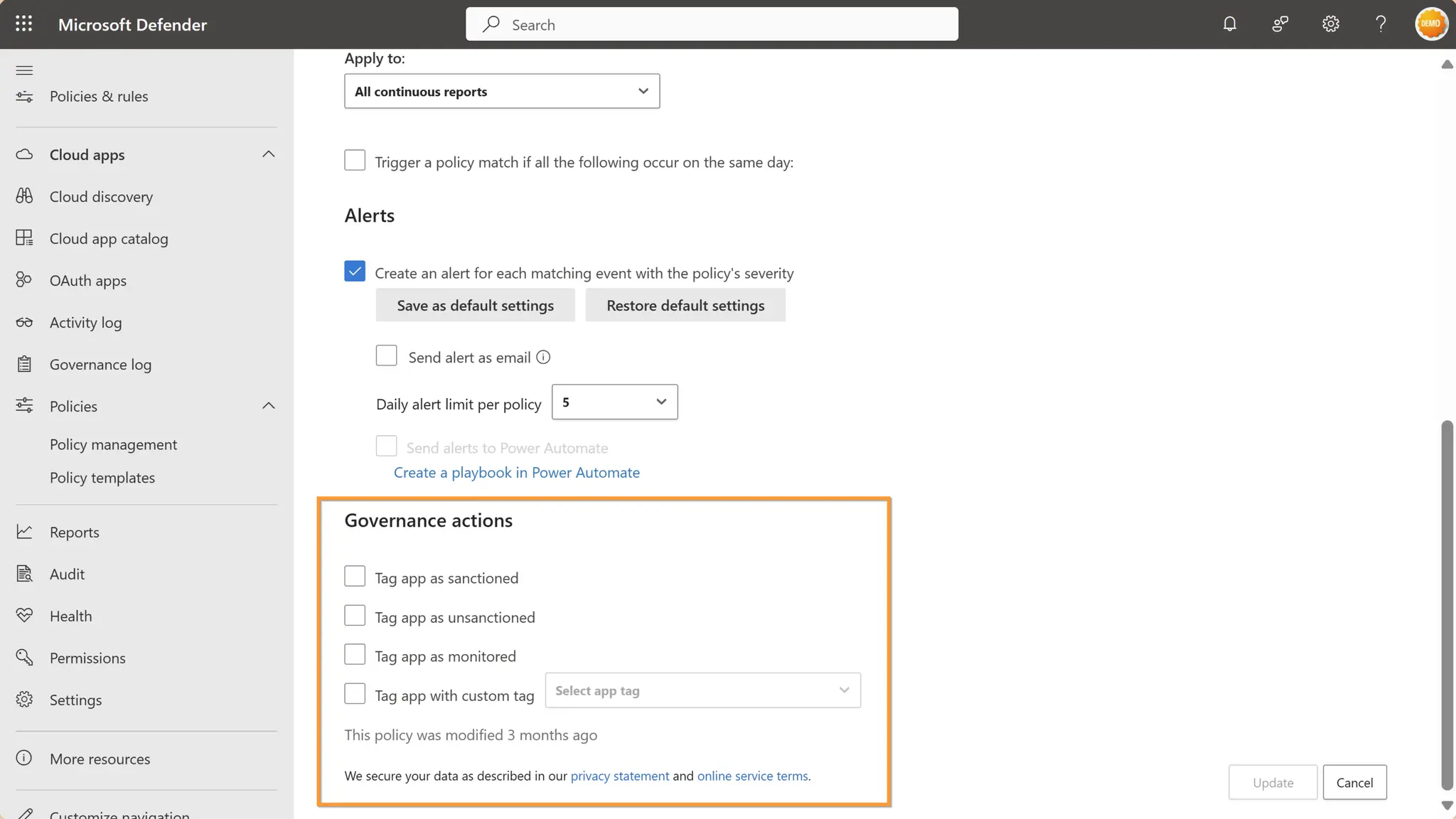Click into the top Search field

[x=711, y=25]
